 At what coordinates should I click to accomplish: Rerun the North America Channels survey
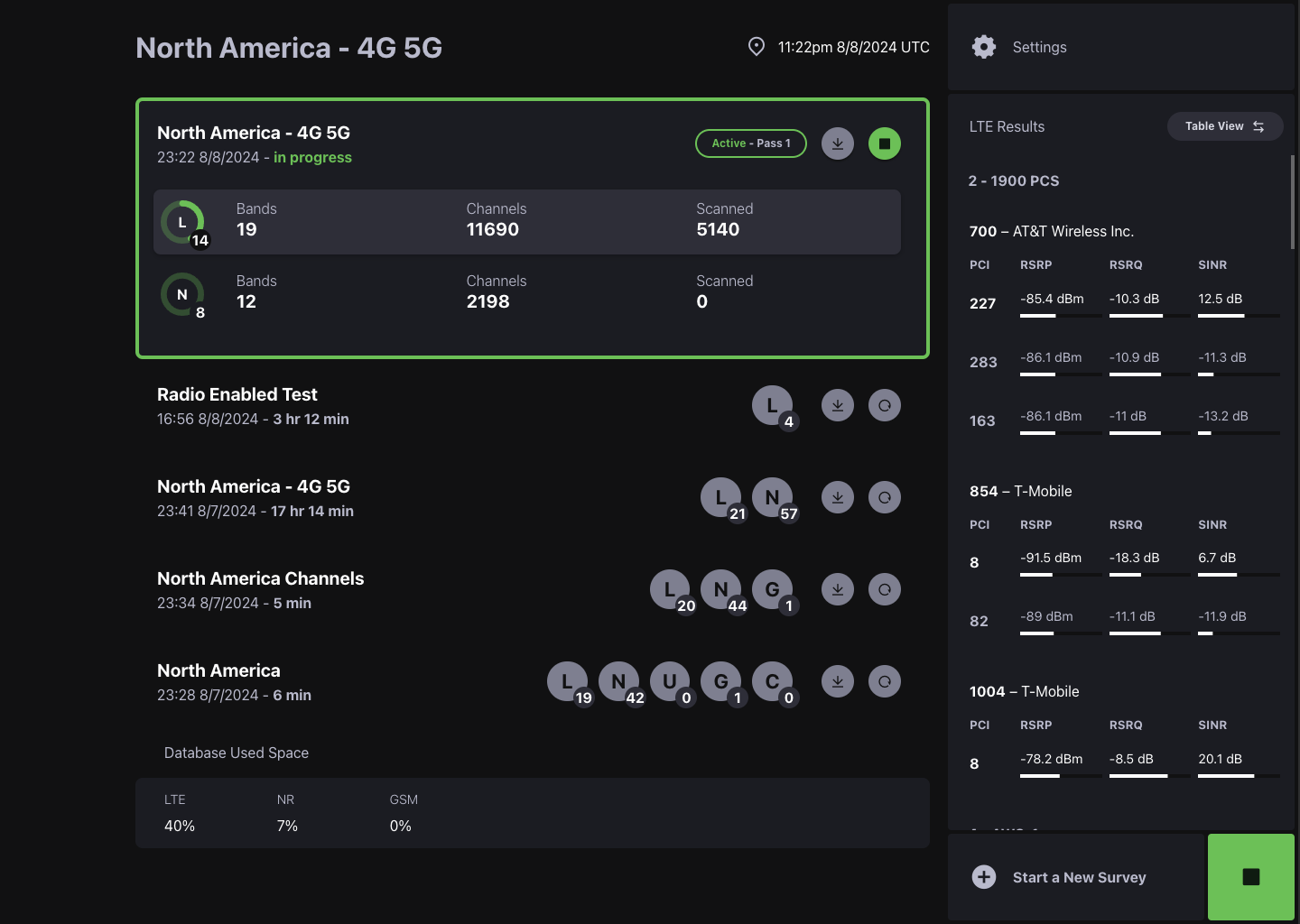pyautogui.click(x=884, y=589)
